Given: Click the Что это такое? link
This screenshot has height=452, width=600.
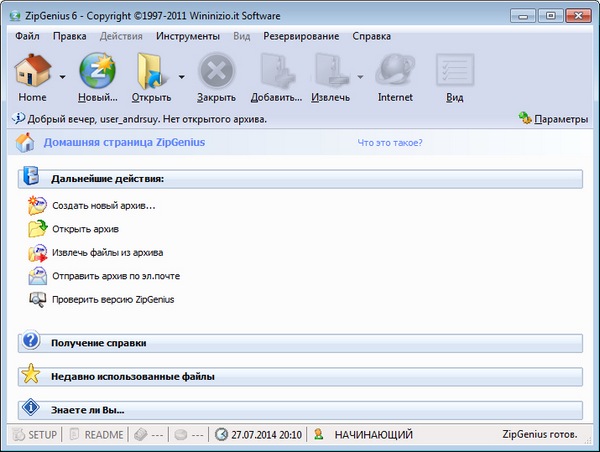Looking at the screenshot, I should pos(390,142).
